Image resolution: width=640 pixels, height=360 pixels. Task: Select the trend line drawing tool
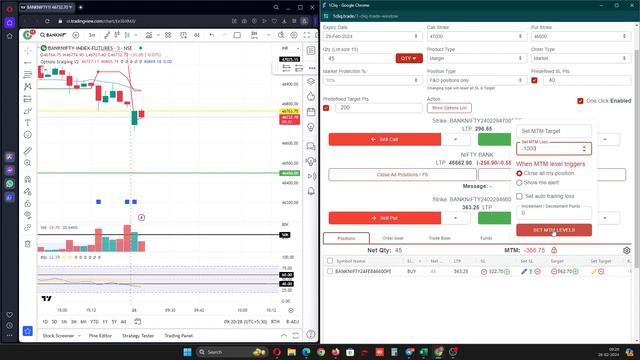[28, 62]
